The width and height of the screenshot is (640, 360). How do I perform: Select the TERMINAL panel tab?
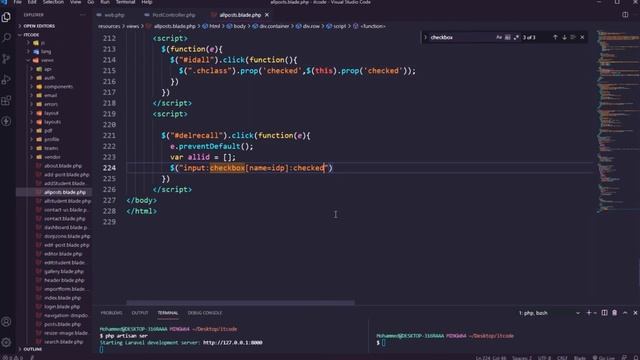pyautogui.click(x=168, y=313)
